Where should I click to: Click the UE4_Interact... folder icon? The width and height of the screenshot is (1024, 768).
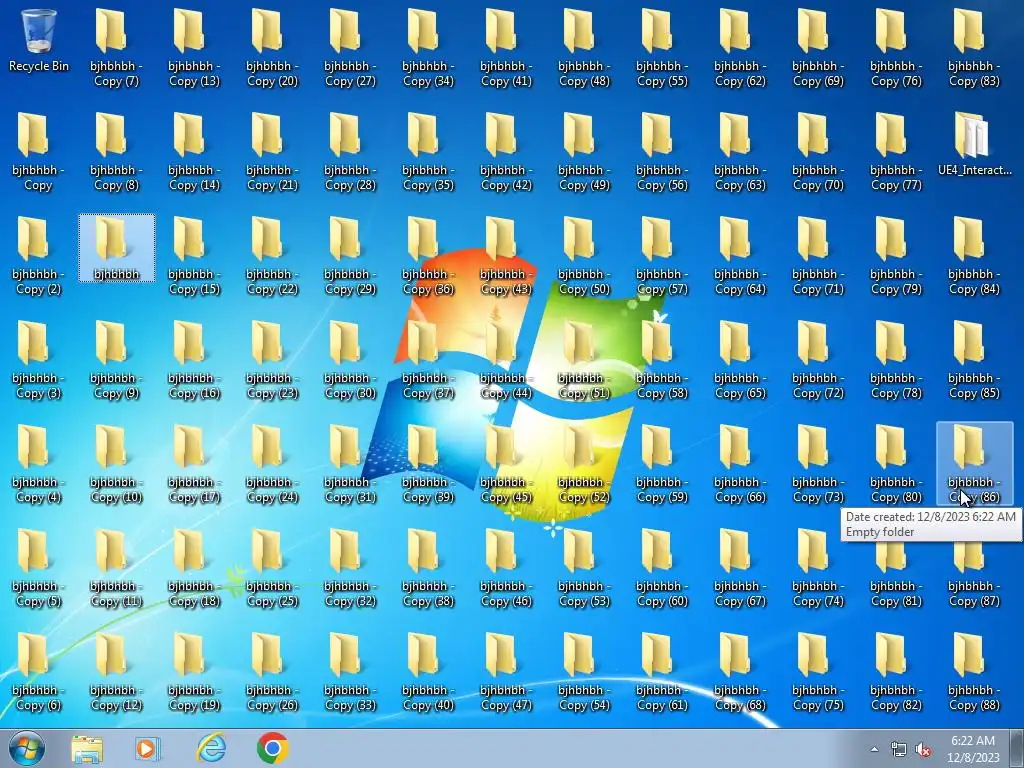coord(974,144)
